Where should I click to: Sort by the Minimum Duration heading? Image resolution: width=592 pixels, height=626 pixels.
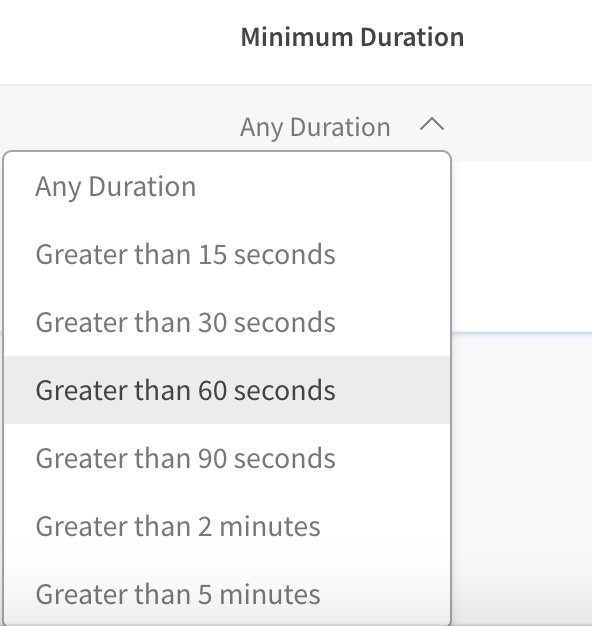(352, 37)
